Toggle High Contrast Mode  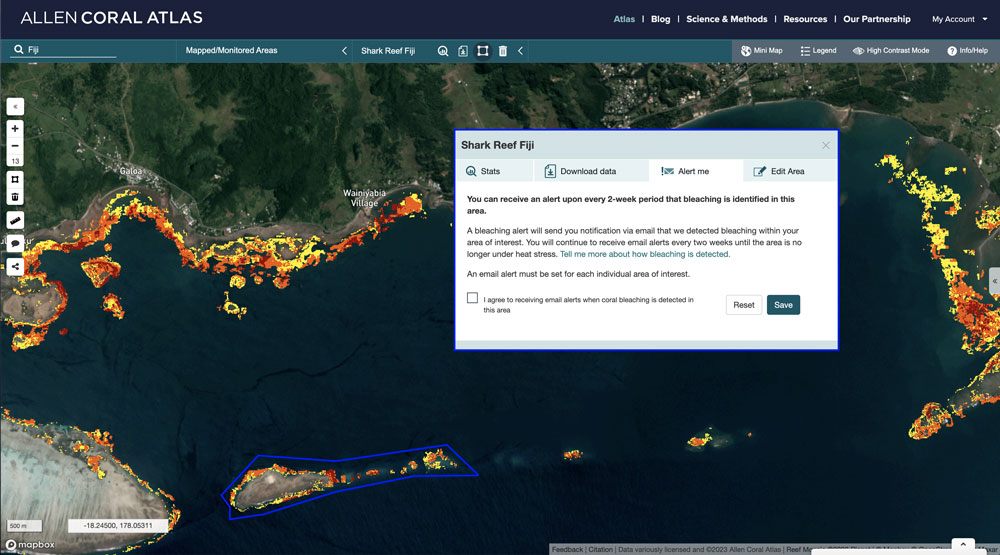tap(891, 50)
